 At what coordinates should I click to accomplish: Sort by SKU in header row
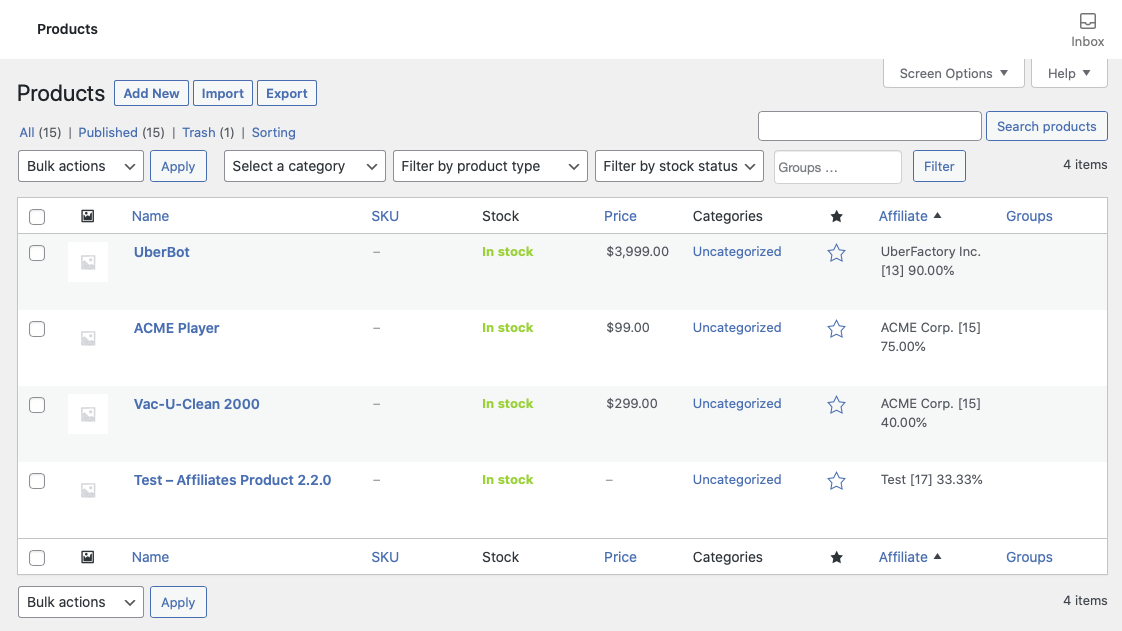pyautogui.click(x=385, y=216)
